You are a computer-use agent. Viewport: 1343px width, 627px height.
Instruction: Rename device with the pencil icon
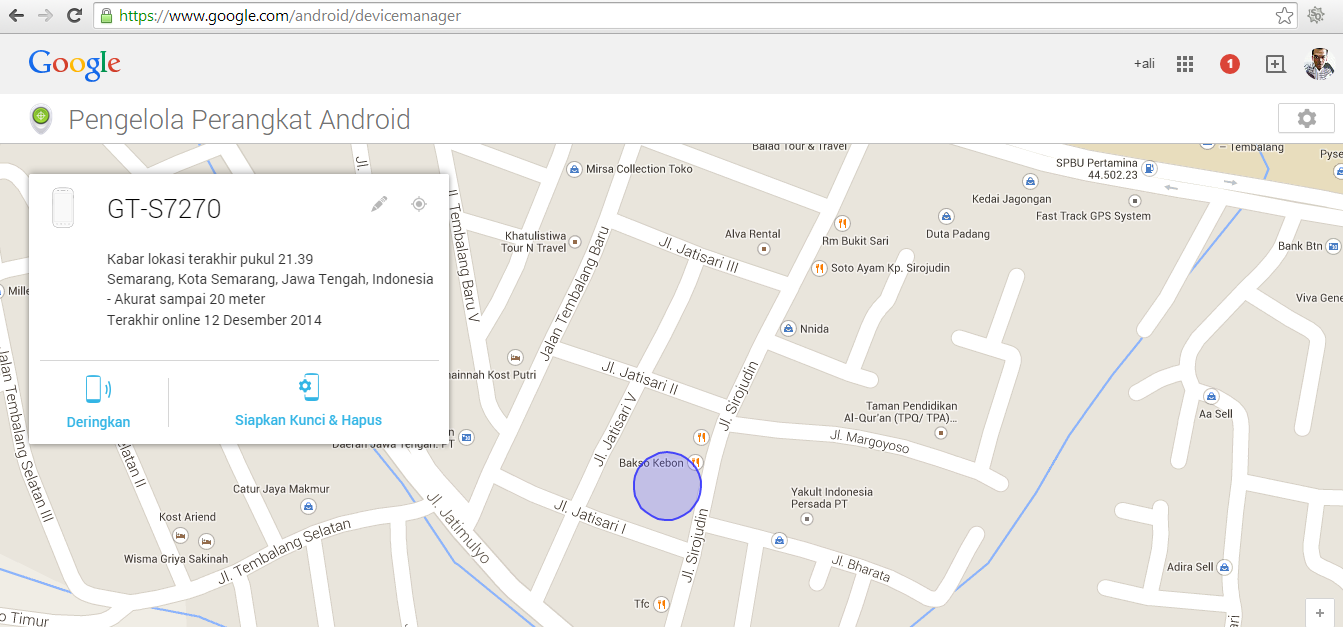point(379,204)
